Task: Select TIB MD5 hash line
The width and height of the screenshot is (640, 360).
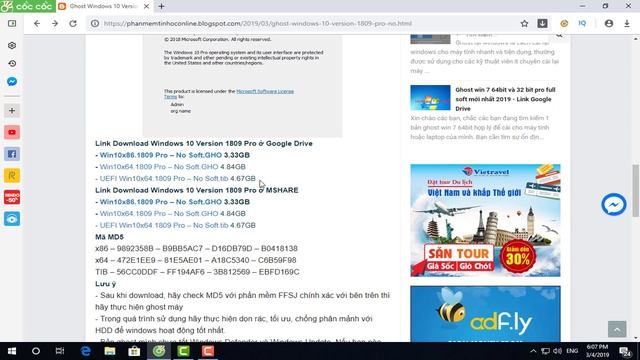Action: pyautogui.click(x=197, y=272)
